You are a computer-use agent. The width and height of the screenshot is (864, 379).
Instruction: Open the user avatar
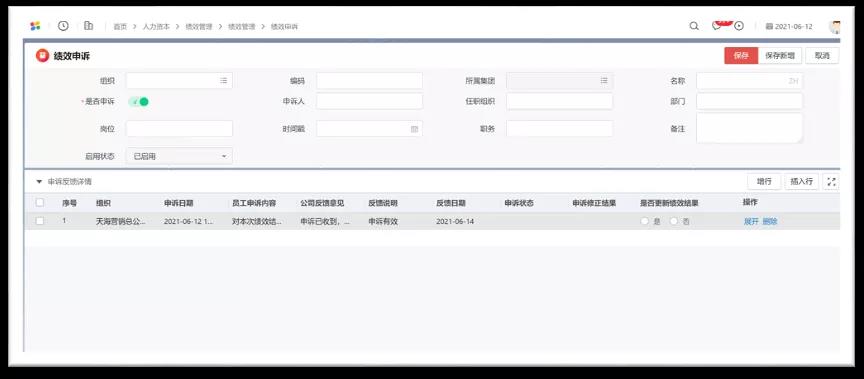point(834,26)
